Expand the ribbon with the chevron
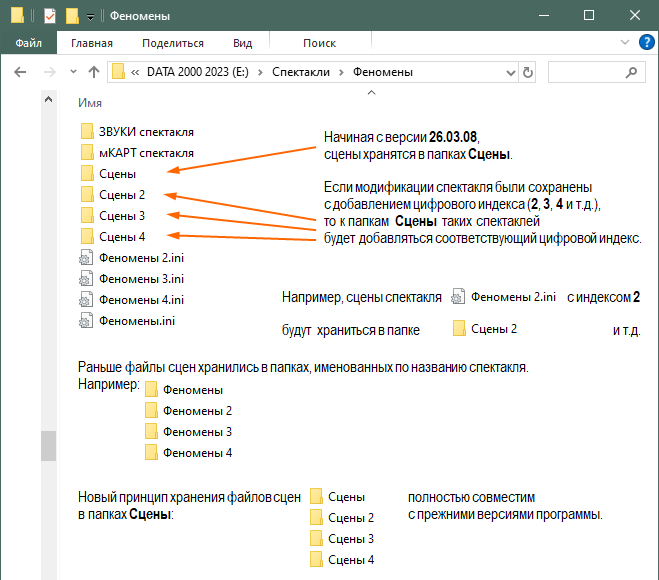Screen dimensions: 659x580 coord(625,42)
